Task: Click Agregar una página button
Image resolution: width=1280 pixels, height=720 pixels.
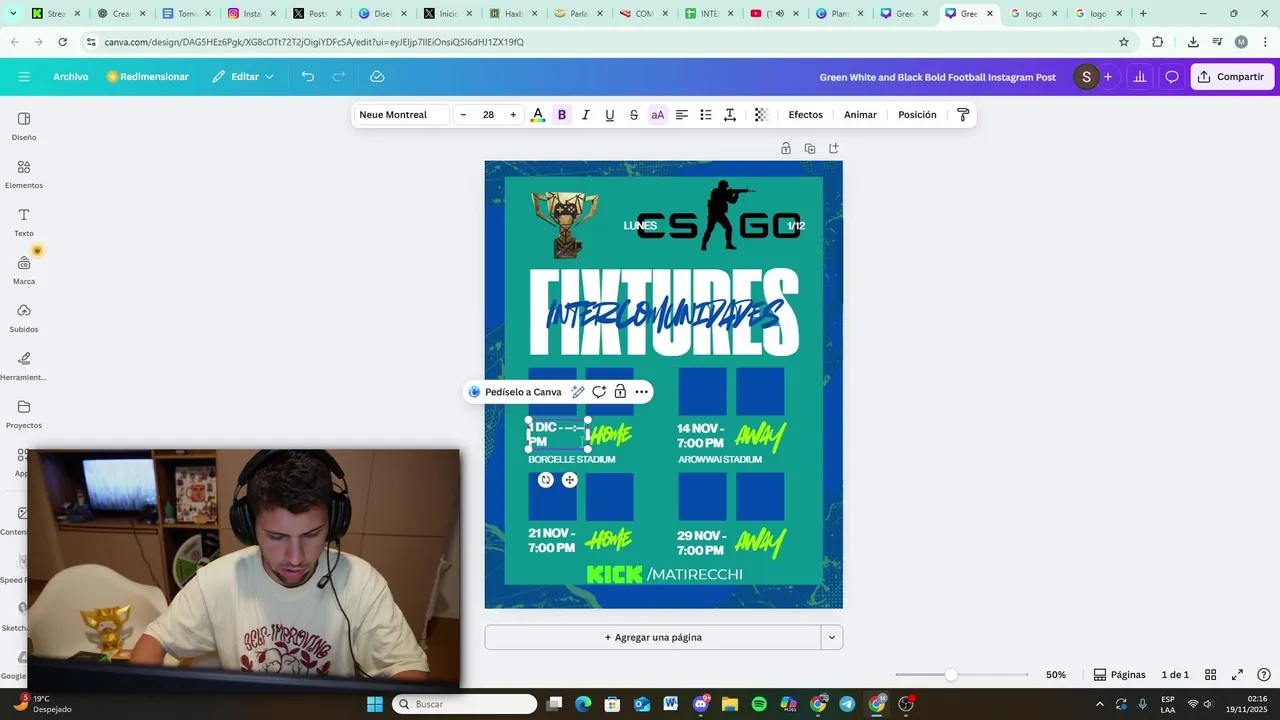Action: pos(653,637)
